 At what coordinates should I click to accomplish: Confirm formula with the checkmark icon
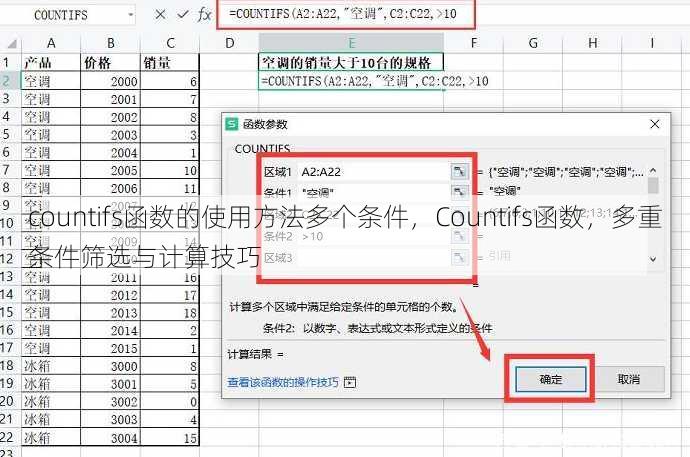point(183,15)
